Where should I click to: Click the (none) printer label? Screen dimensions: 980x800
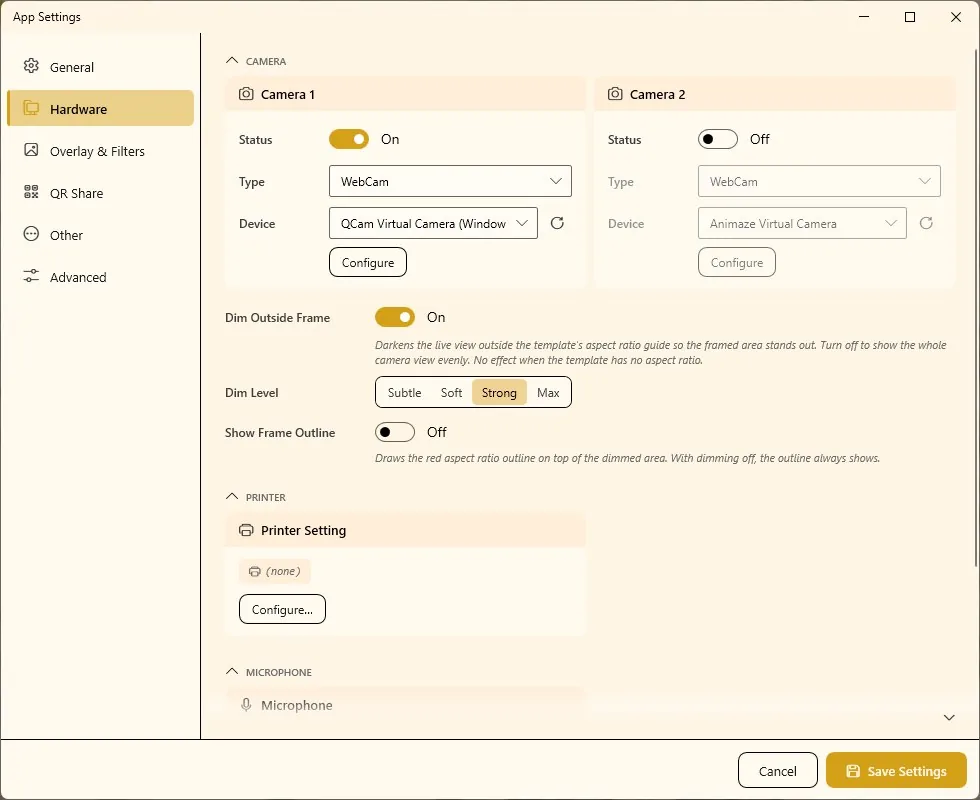tap(274, 571)
